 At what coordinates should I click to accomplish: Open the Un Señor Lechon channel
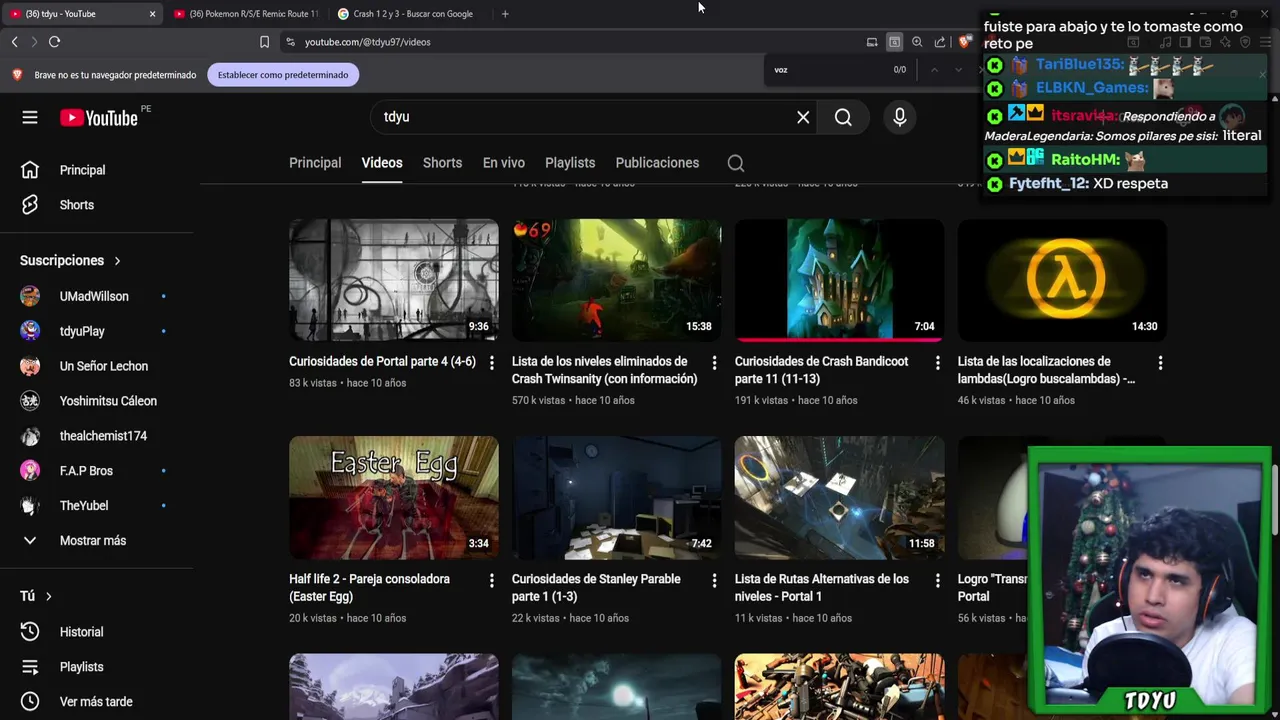click(103, 366)
